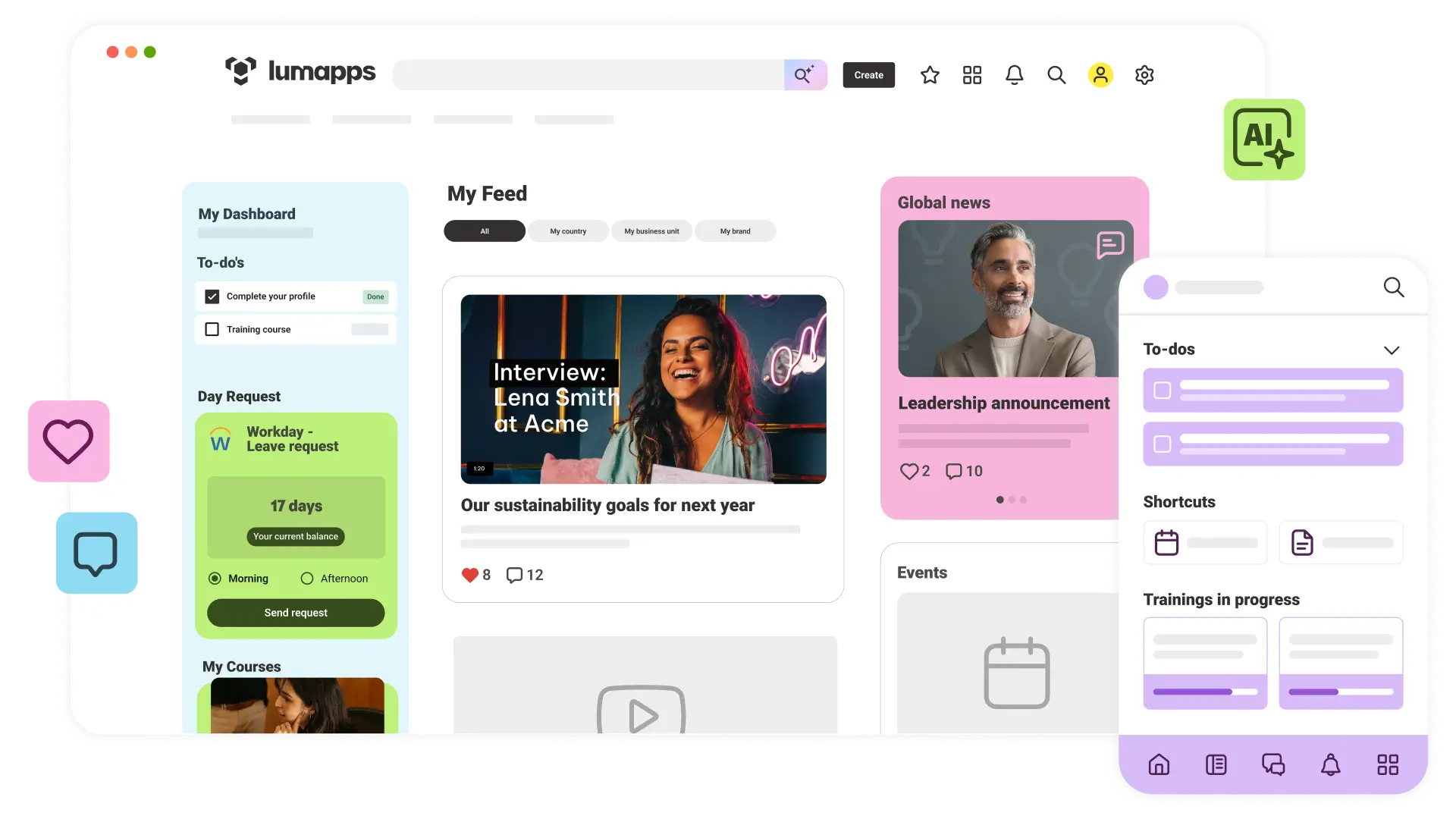Click the Send request button
The image size is (1456, 819).
pos(296,613)
